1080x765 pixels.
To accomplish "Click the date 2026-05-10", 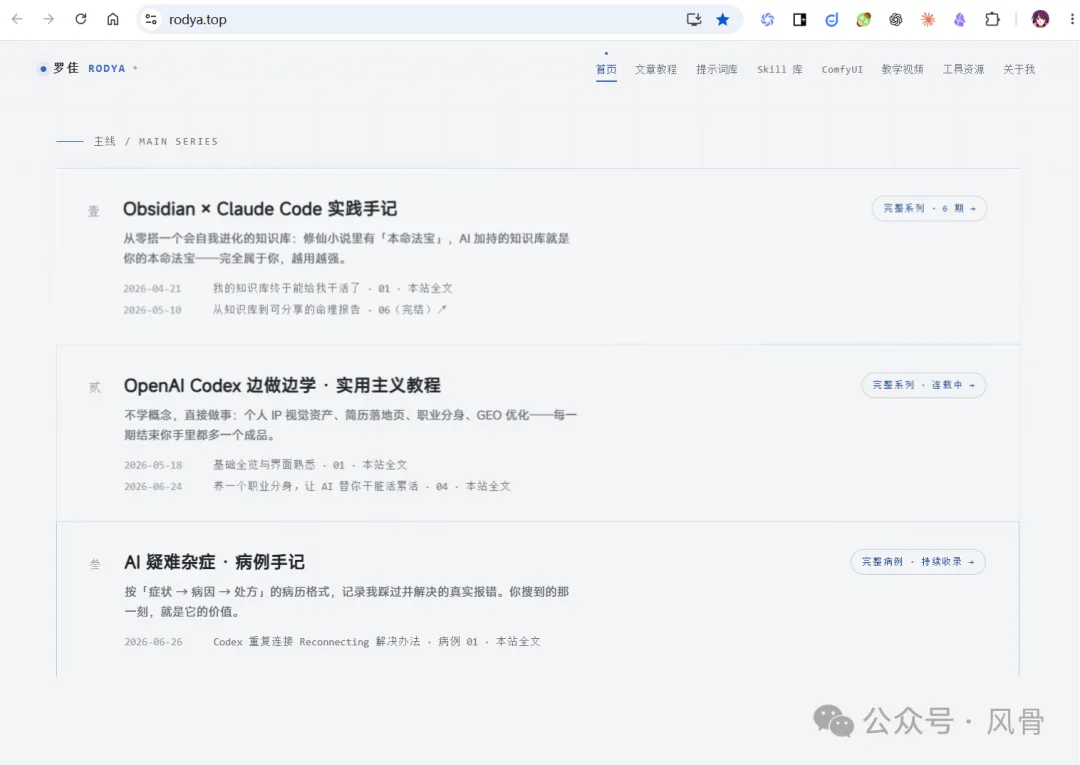I will click(152, 310).
